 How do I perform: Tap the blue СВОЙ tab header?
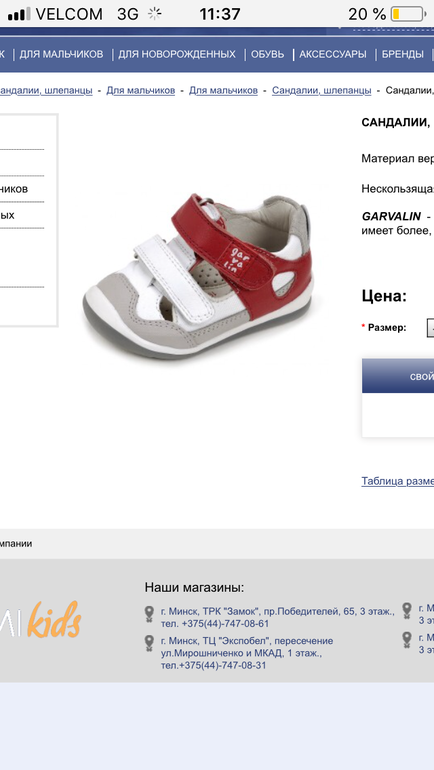pos(398,376)
